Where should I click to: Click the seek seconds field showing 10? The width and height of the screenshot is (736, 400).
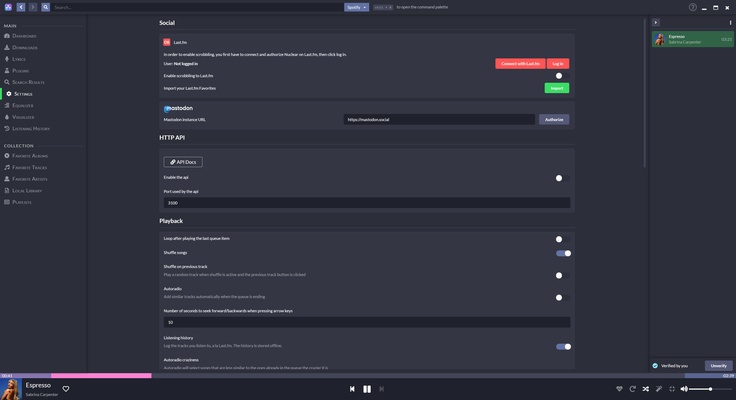(367, 322)
